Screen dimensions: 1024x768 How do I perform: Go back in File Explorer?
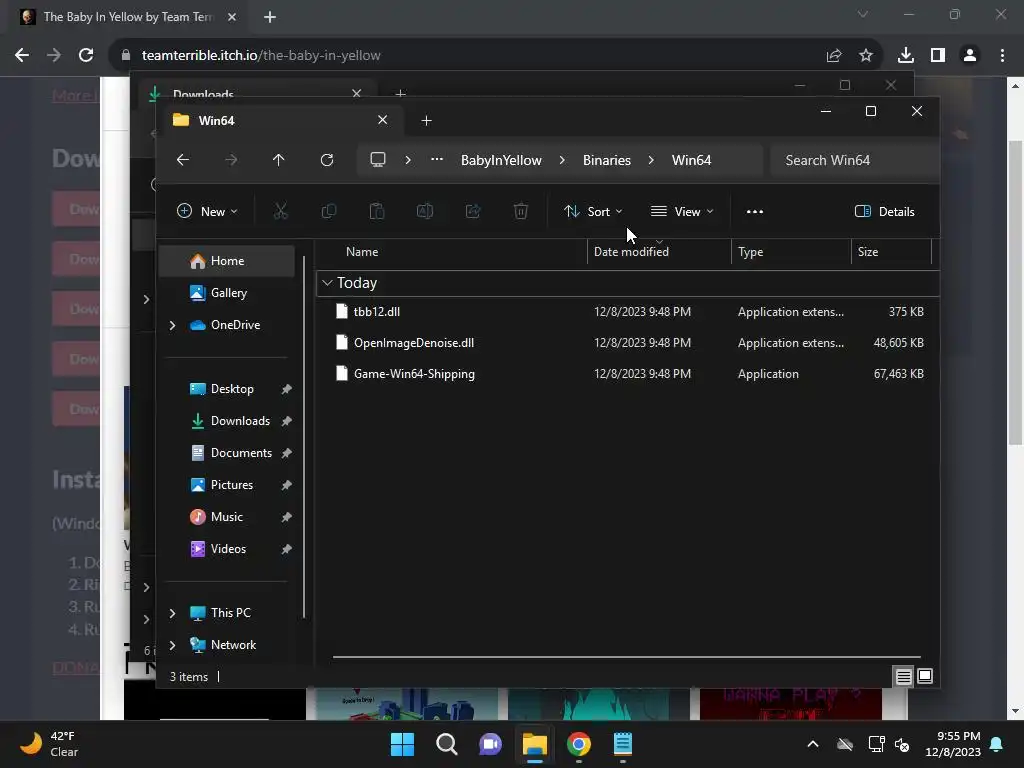(183, 160)
